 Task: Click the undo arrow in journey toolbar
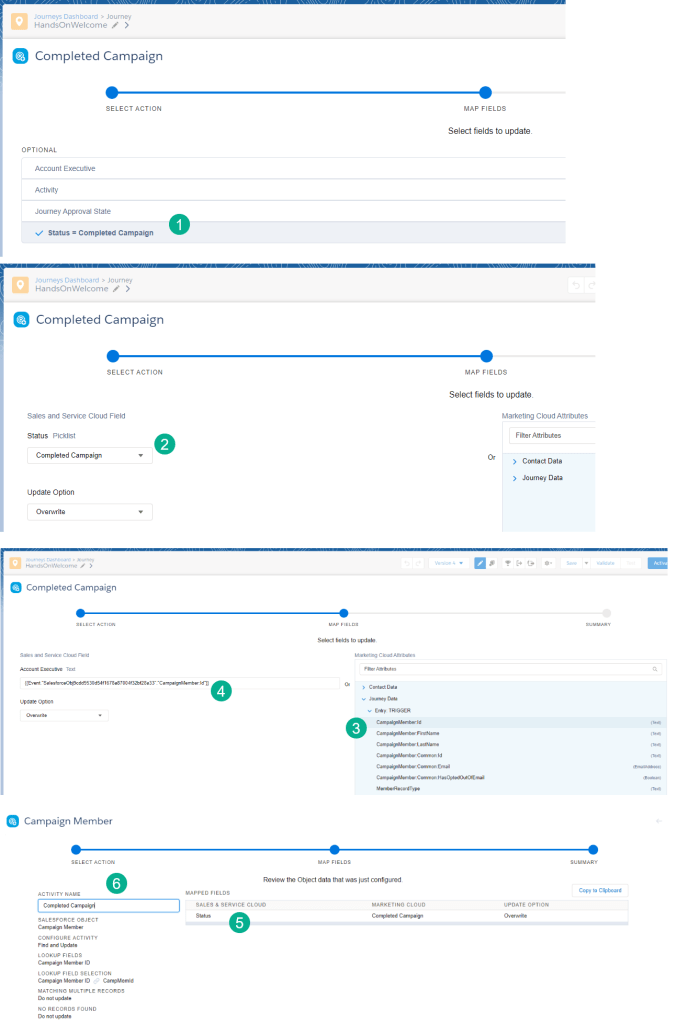coord(405,563)
